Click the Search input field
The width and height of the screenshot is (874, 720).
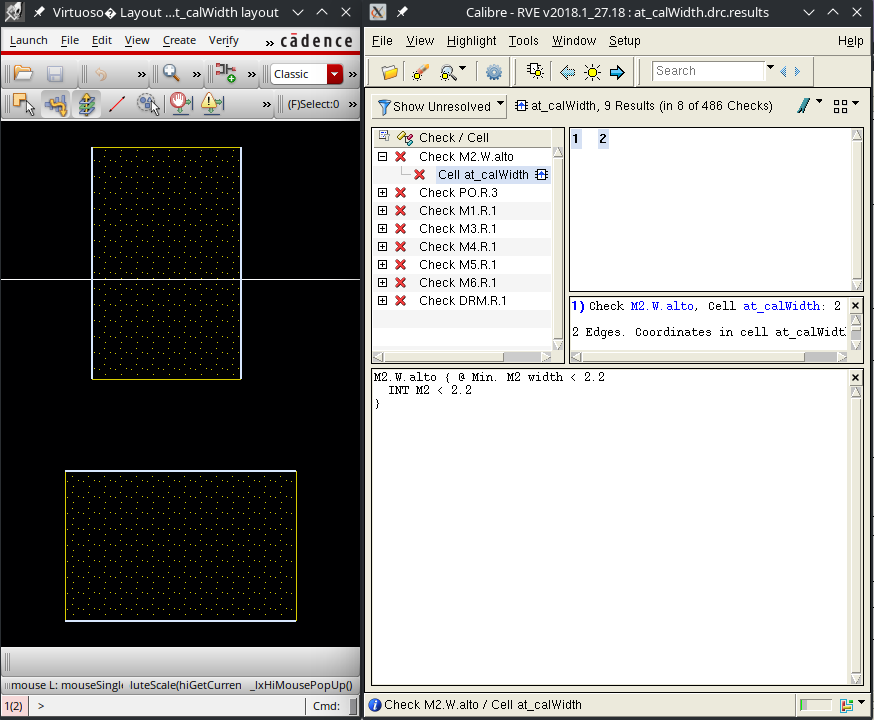[708, 71]
